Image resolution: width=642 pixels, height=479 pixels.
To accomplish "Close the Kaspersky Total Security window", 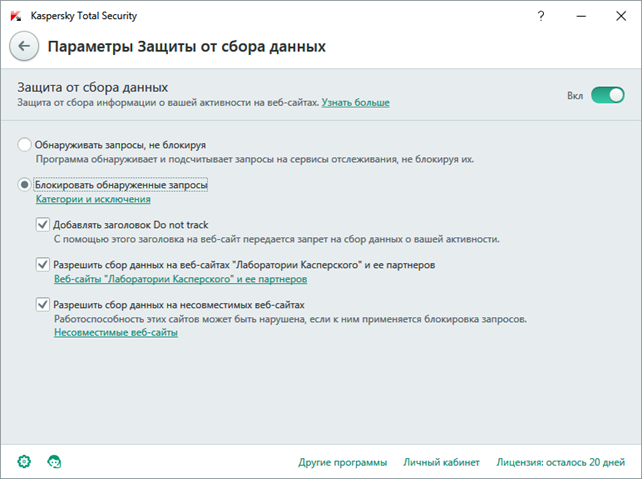I will click(x=621, y=16).
